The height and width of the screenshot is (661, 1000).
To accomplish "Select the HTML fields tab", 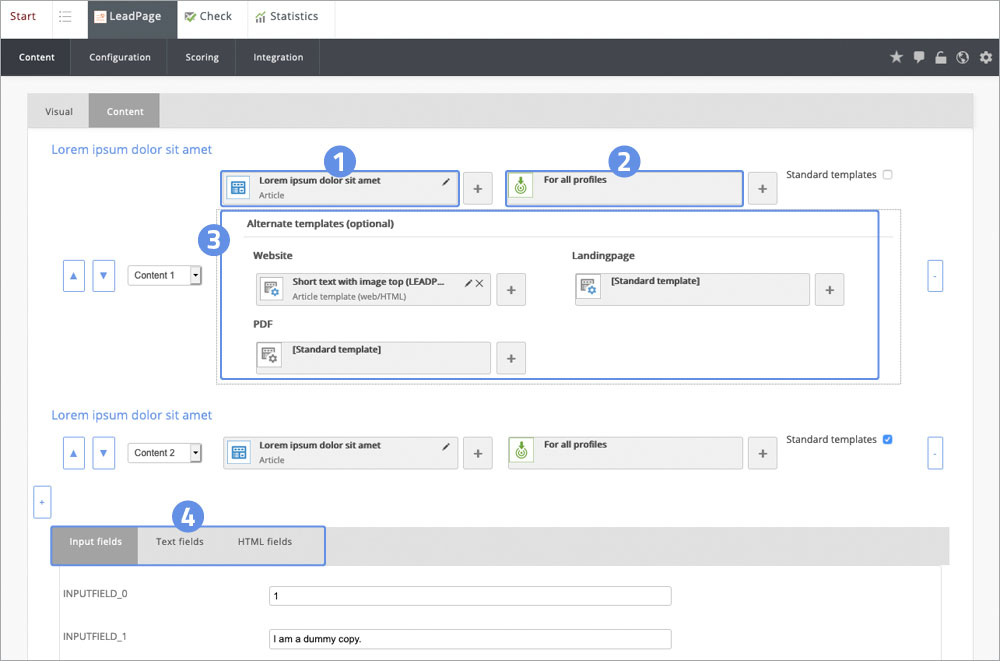I will pyautogui.click(x=265, y=542).
